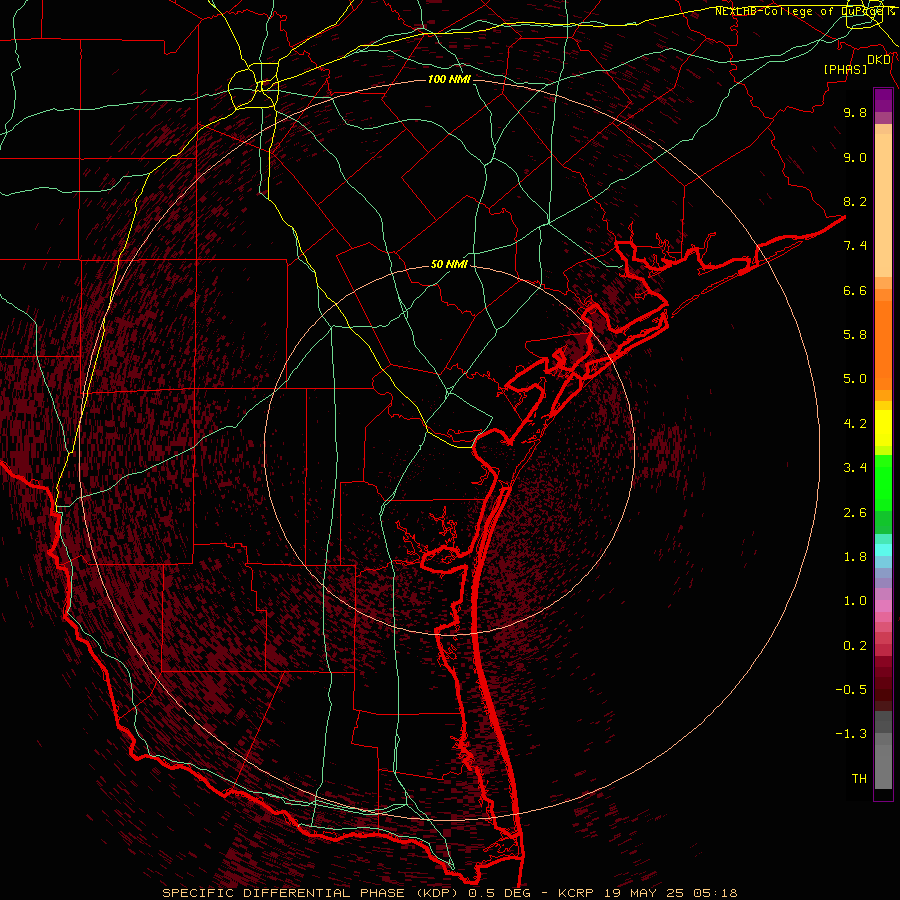Click the SPECIFIC DIFFERENTIAL PHASE (KDP) caption
This screenshot has width=900, height=900.
click(x=313, y=893)
